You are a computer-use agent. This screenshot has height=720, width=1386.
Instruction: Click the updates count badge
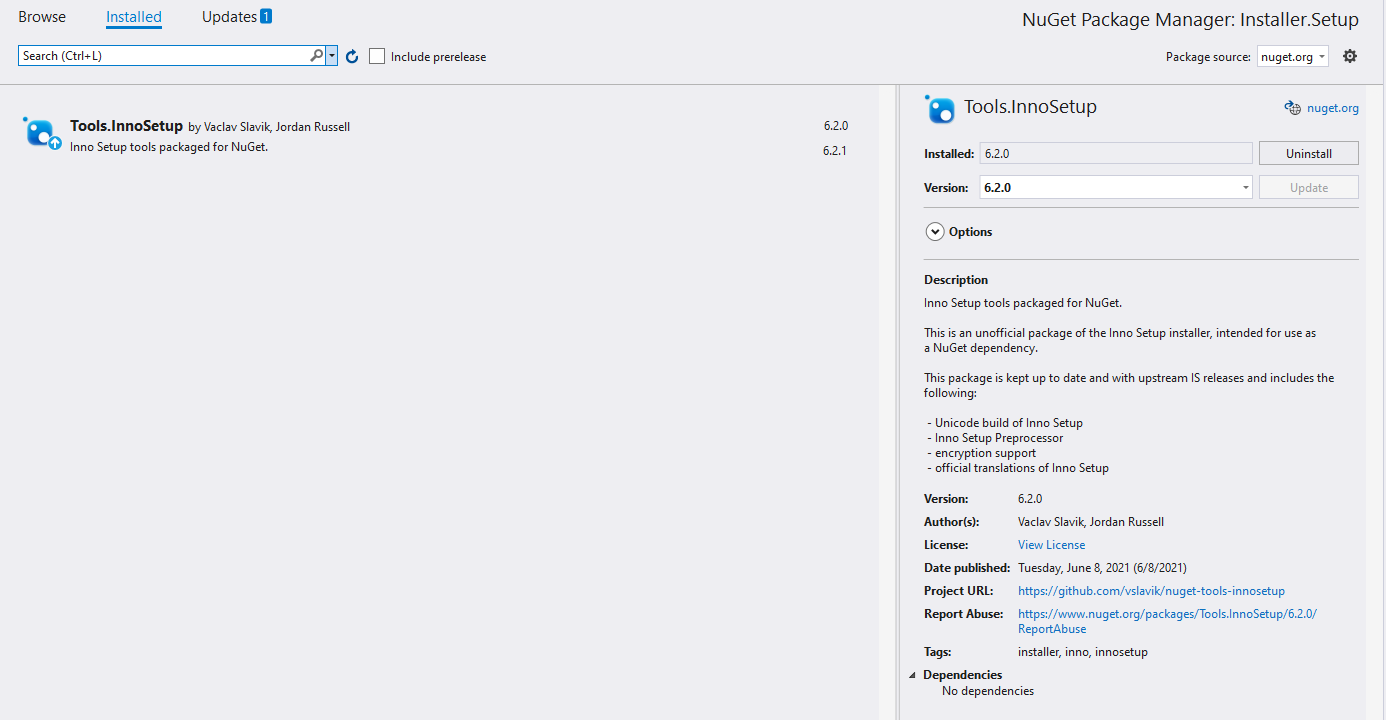point(267,15)
